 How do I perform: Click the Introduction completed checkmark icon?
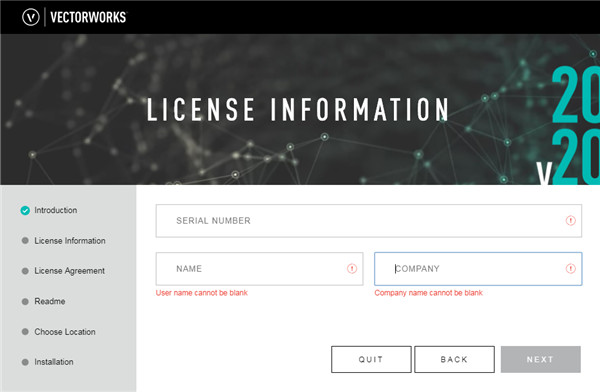[25, 211]
